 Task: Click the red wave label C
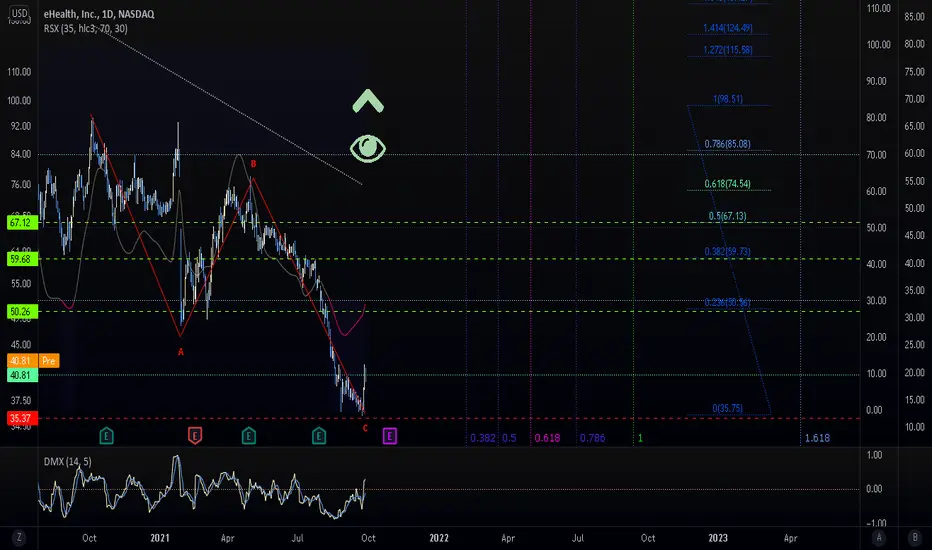pyautogui.click(x=365, y=428)
